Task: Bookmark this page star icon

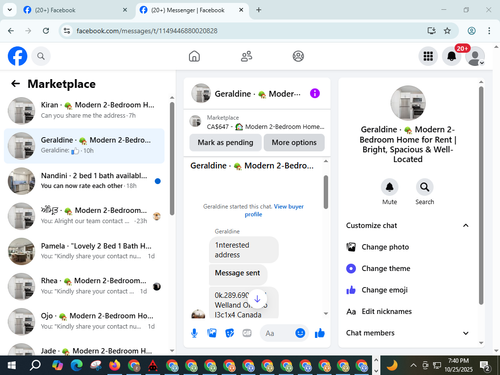Action: [x=447, y=31]
